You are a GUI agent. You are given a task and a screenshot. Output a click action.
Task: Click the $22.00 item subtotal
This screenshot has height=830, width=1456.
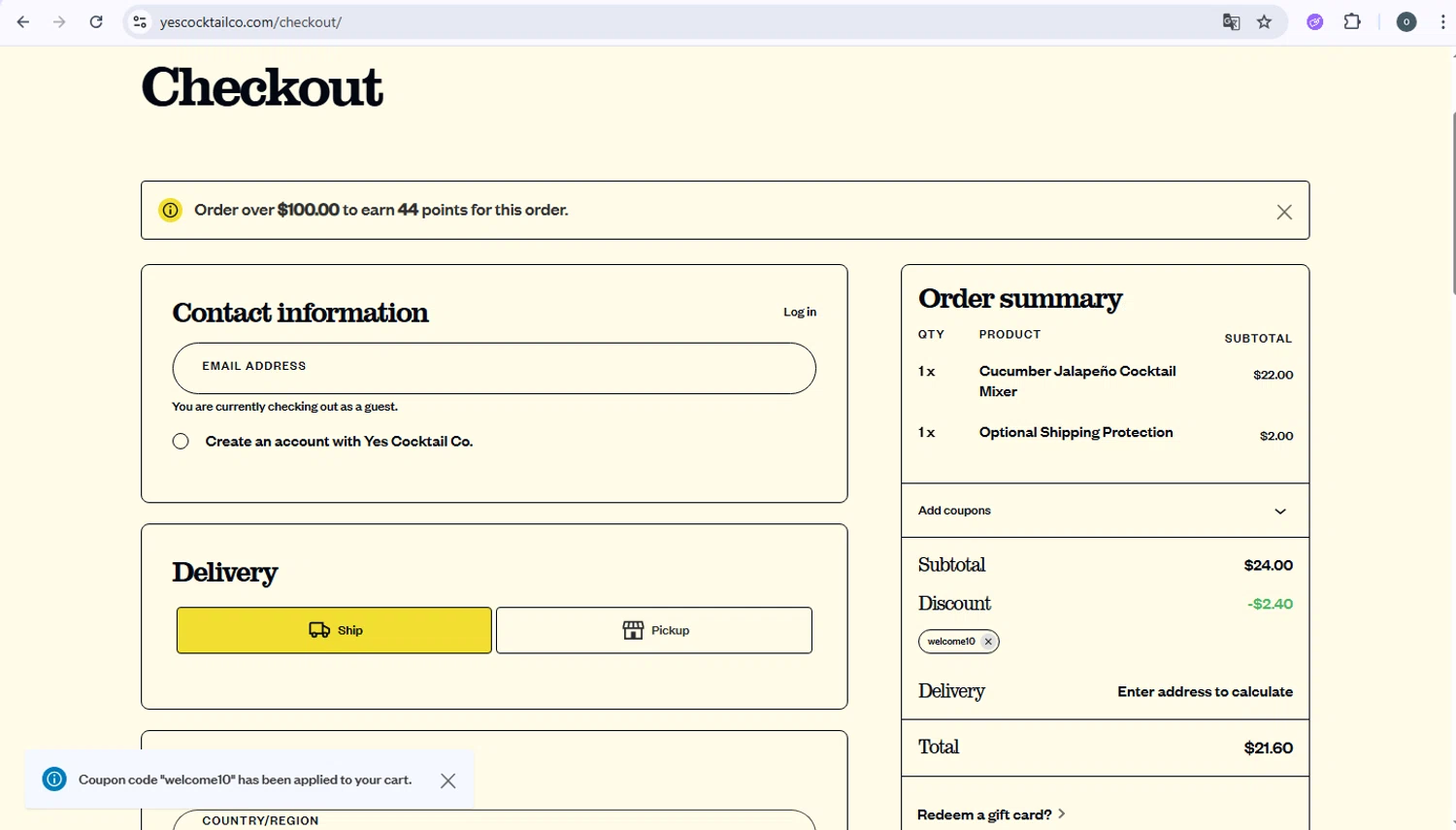1273,375
